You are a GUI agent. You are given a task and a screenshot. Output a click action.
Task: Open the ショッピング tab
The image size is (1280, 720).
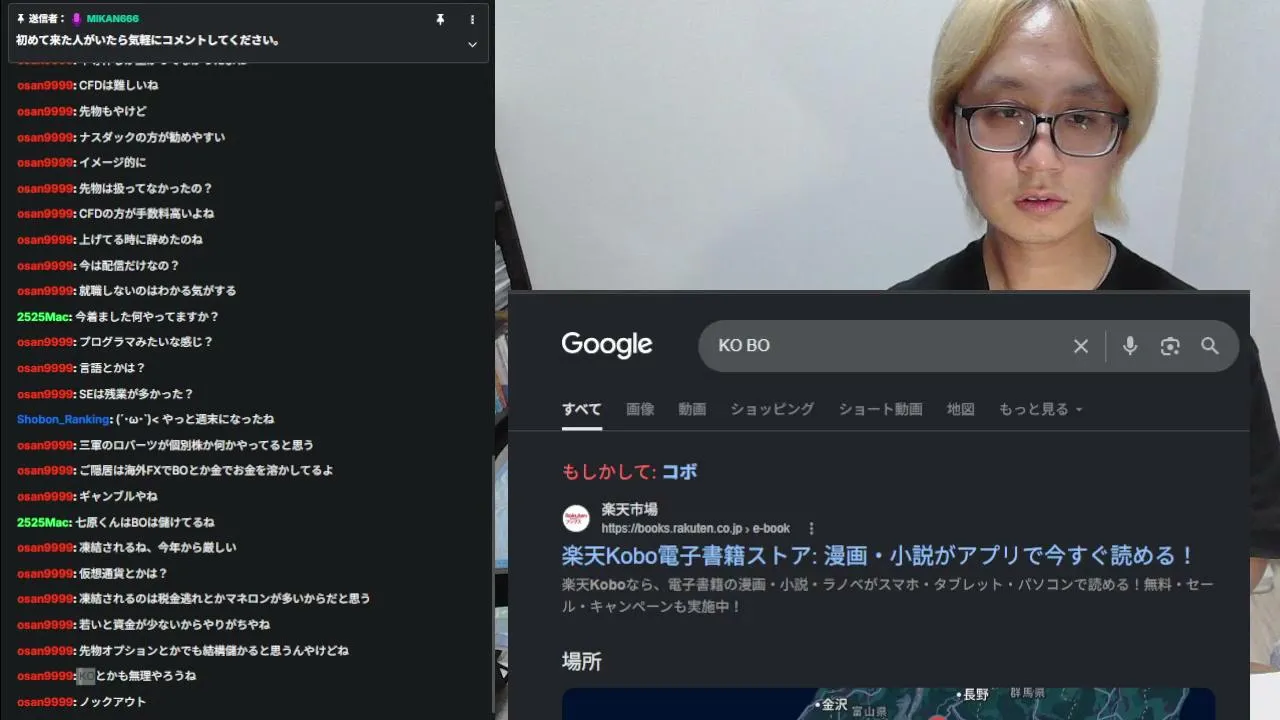pos(772,409)
